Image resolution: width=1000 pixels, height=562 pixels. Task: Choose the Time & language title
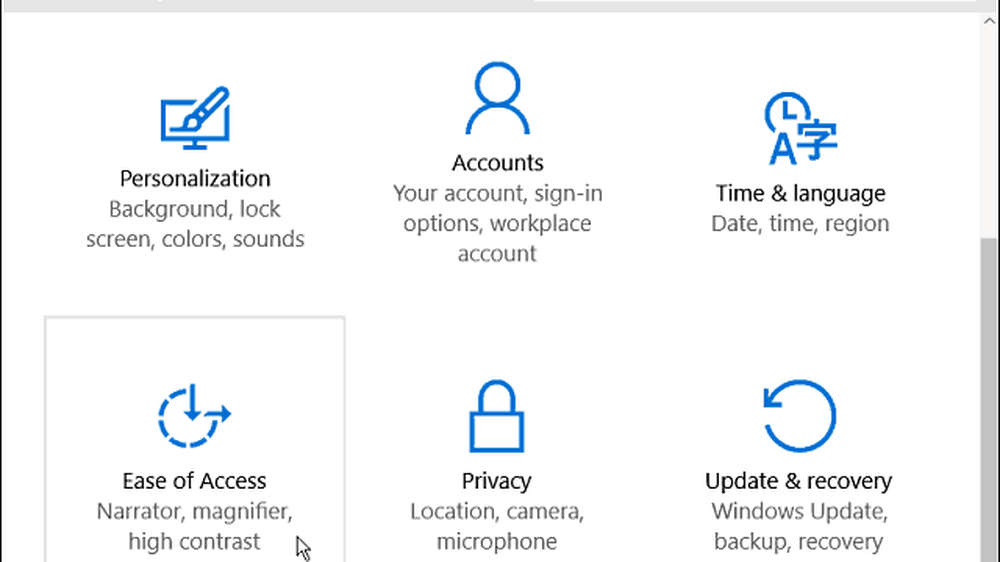tap(800, 193)
